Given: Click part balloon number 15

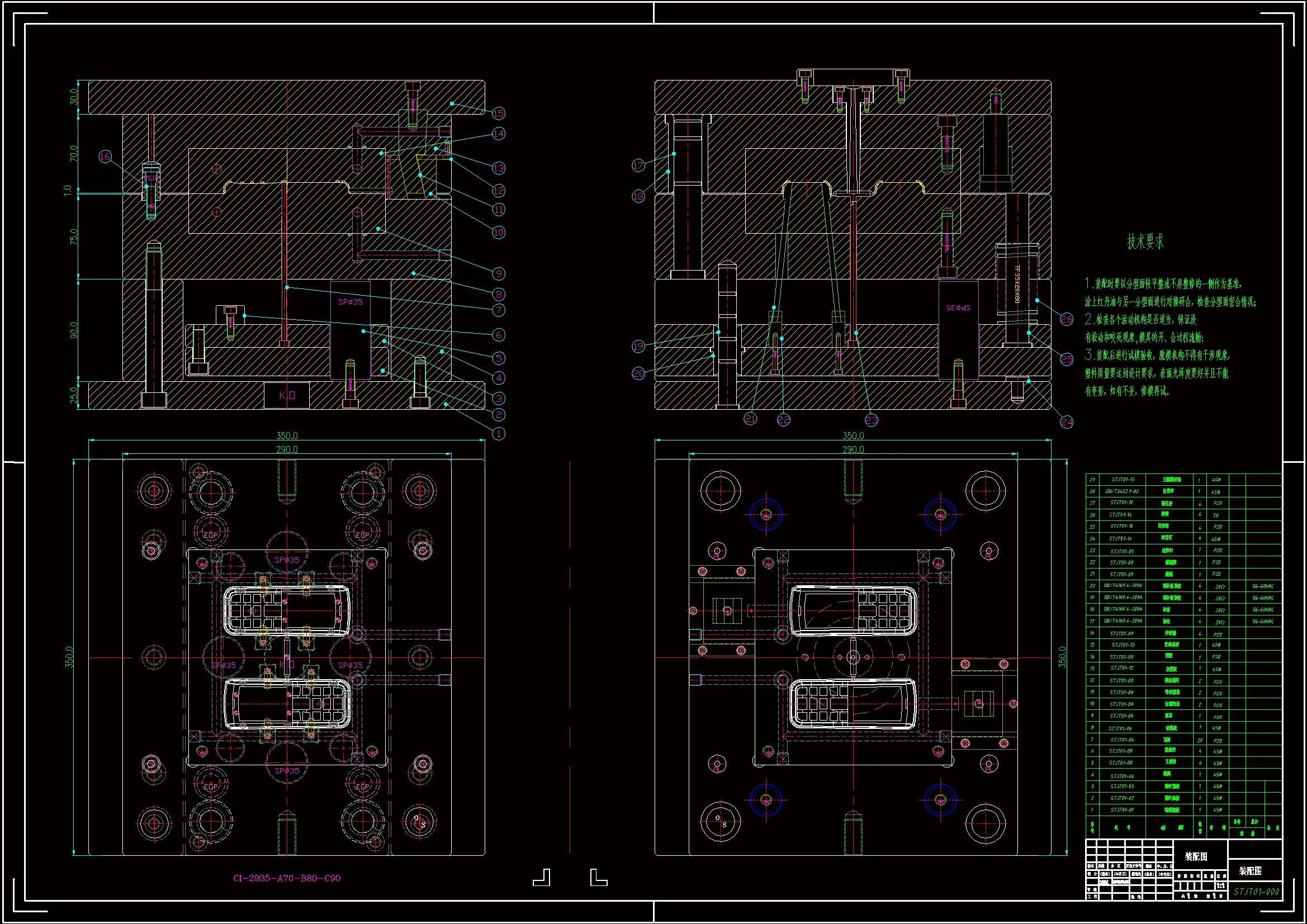Looking at the screenshot, I should [x=498, y=113].
